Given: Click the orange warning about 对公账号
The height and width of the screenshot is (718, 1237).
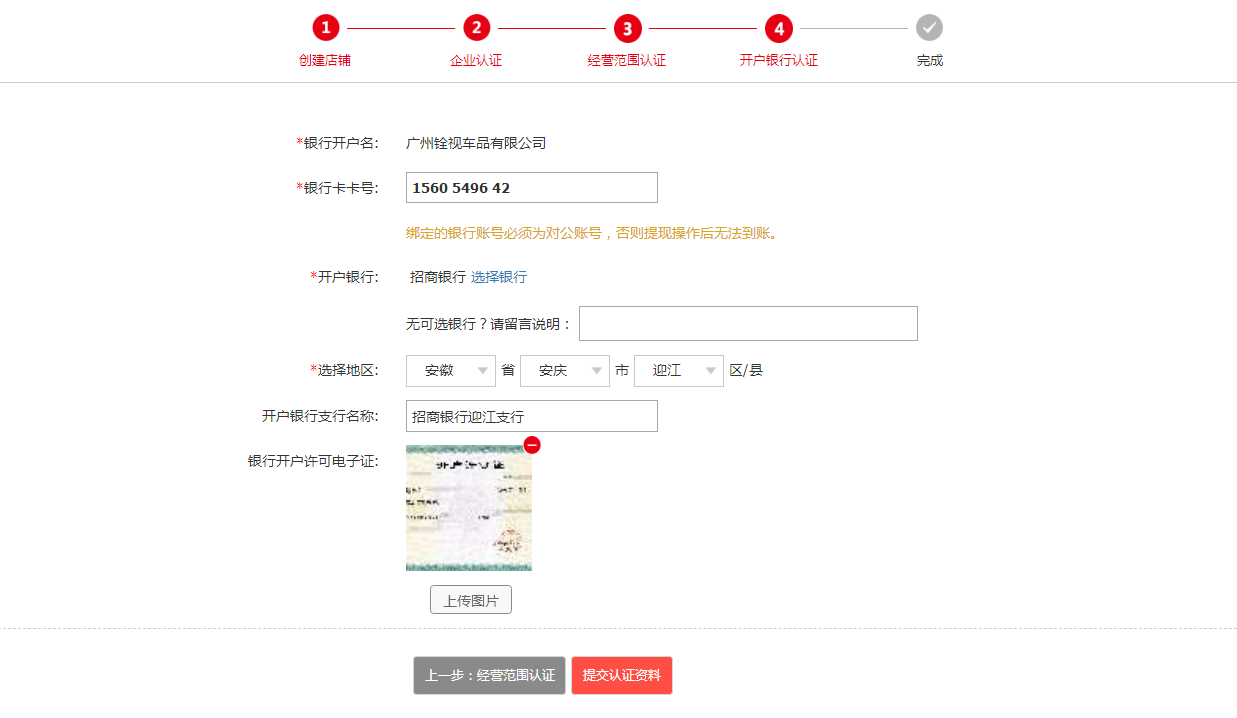Looking at the screenshot, I should pos(592,233).
